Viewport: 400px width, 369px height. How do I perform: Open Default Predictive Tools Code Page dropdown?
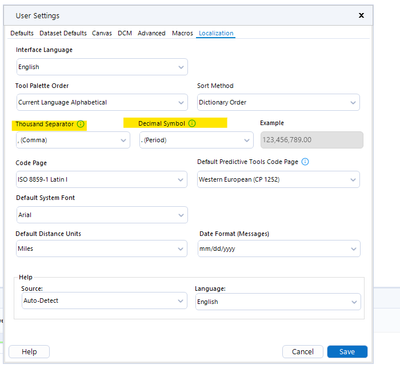[278, 180]
